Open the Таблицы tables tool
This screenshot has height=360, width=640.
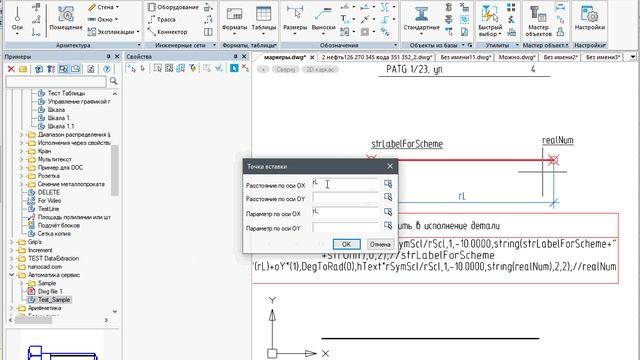coord(264,19)
